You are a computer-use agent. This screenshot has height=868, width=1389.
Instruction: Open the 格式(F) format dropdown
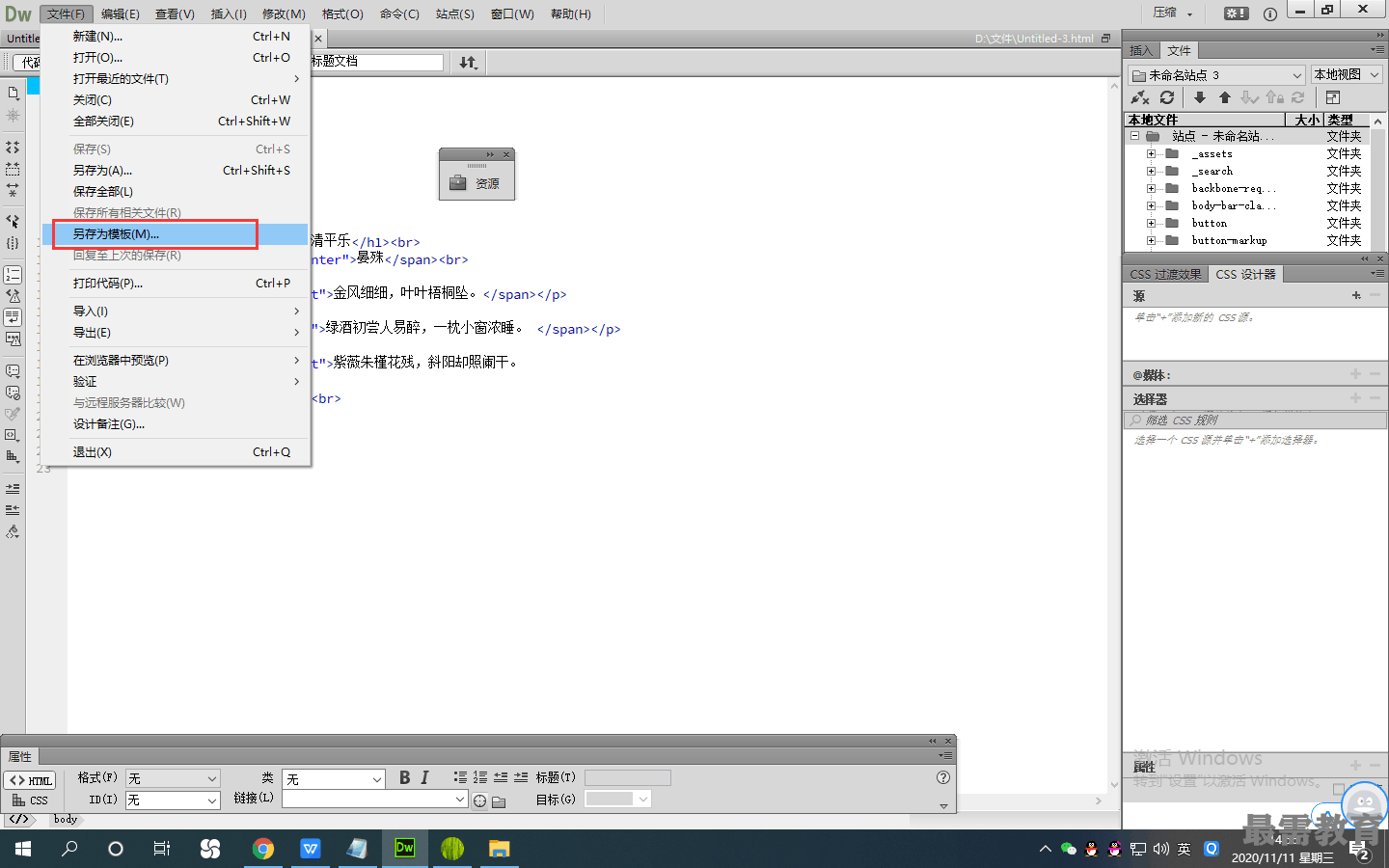(173, 778)
